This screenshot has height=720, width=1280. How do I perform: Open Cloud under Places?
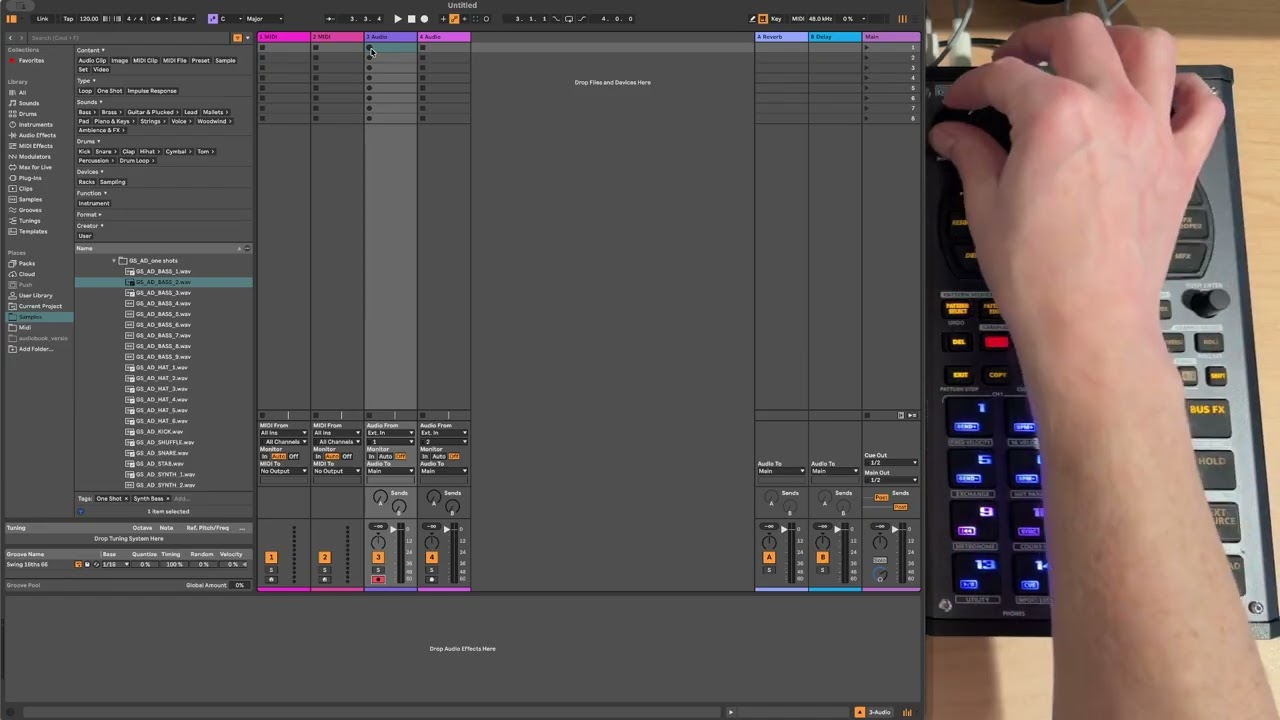[x=27, y=274]
